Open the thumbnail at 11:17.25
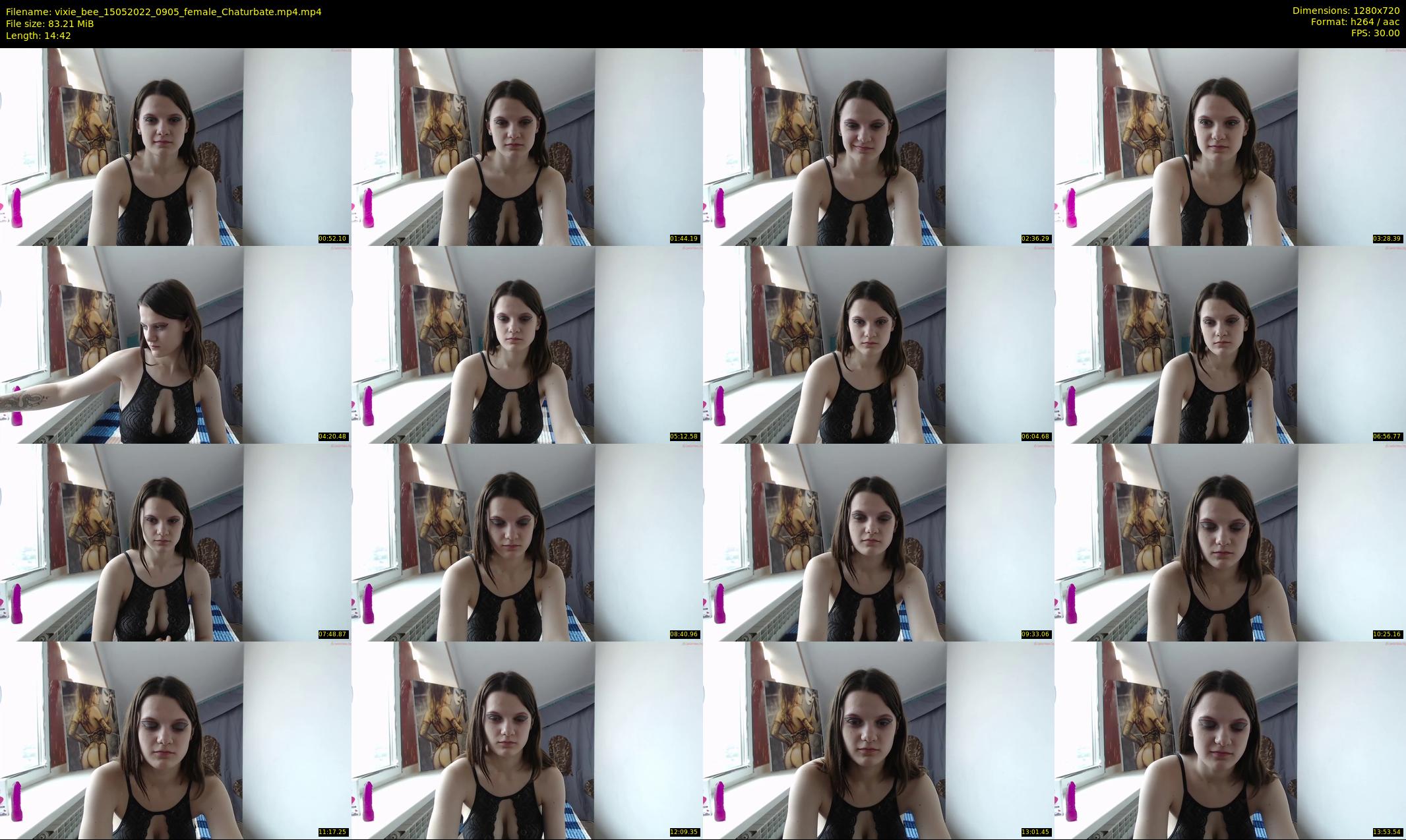 175,740
